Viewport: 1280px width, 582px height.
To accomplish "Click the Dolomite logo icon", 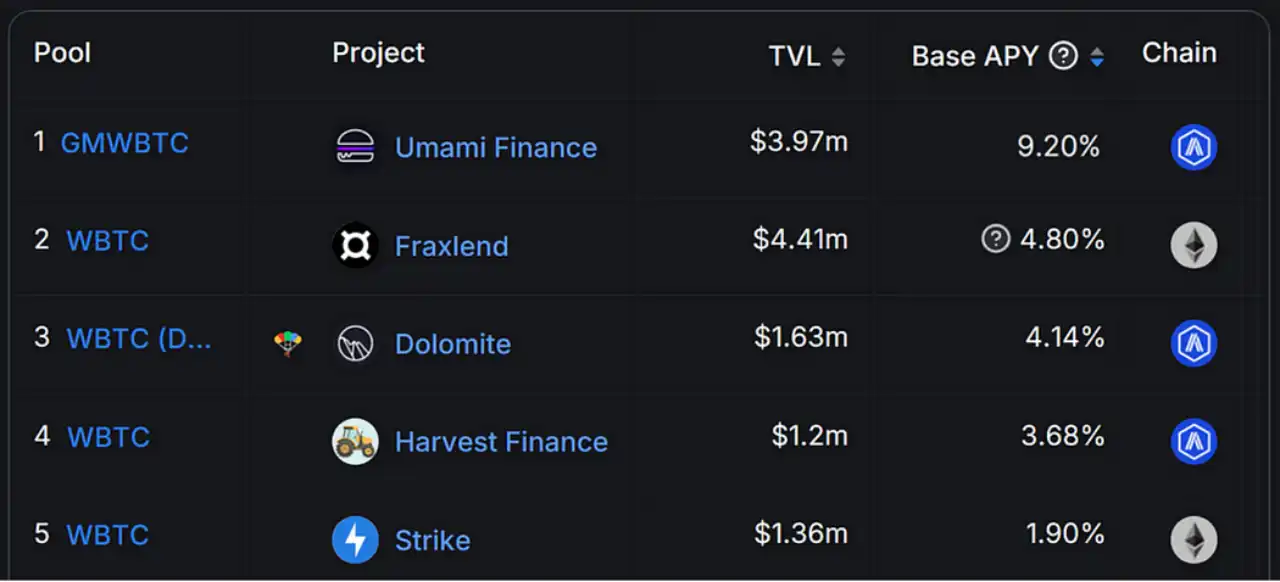I will [355, 343].
